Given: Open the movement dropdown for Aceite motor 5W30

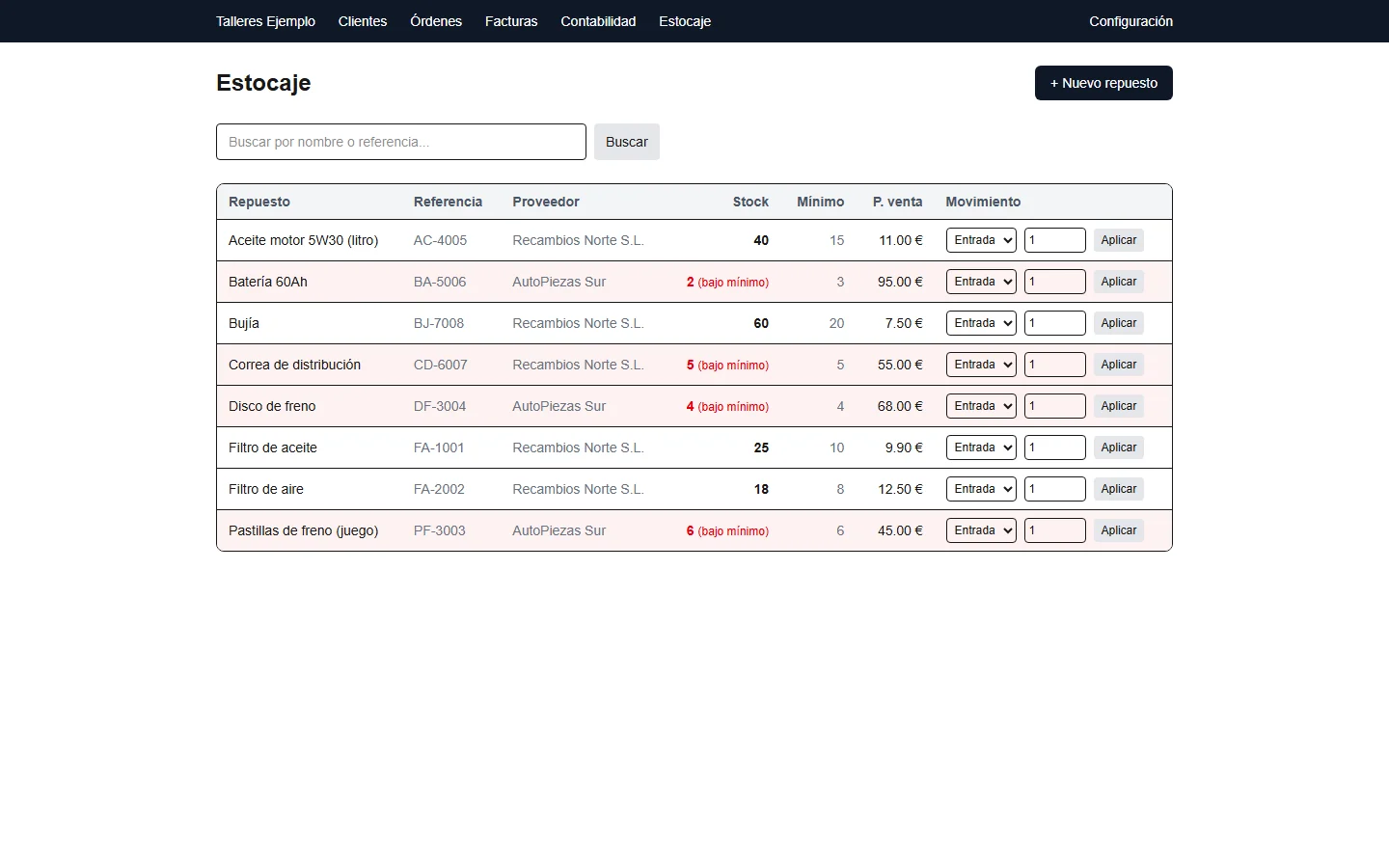Looking at the screenshot, I should [981, 240].
